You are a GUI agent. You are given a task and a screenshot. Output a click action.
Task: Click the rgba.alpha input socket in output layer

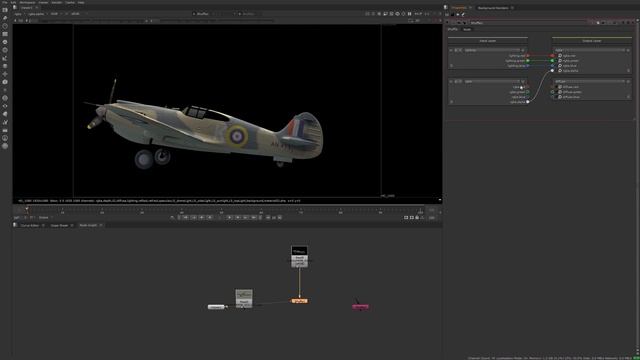point(552,71)
